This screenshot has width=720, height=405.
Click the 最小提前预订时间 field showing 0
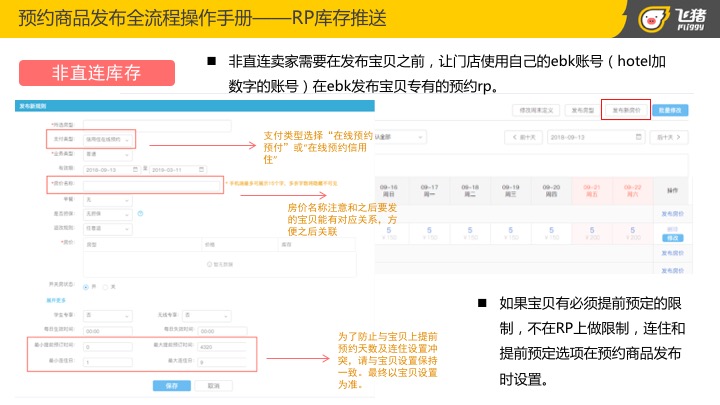[108, 347]
